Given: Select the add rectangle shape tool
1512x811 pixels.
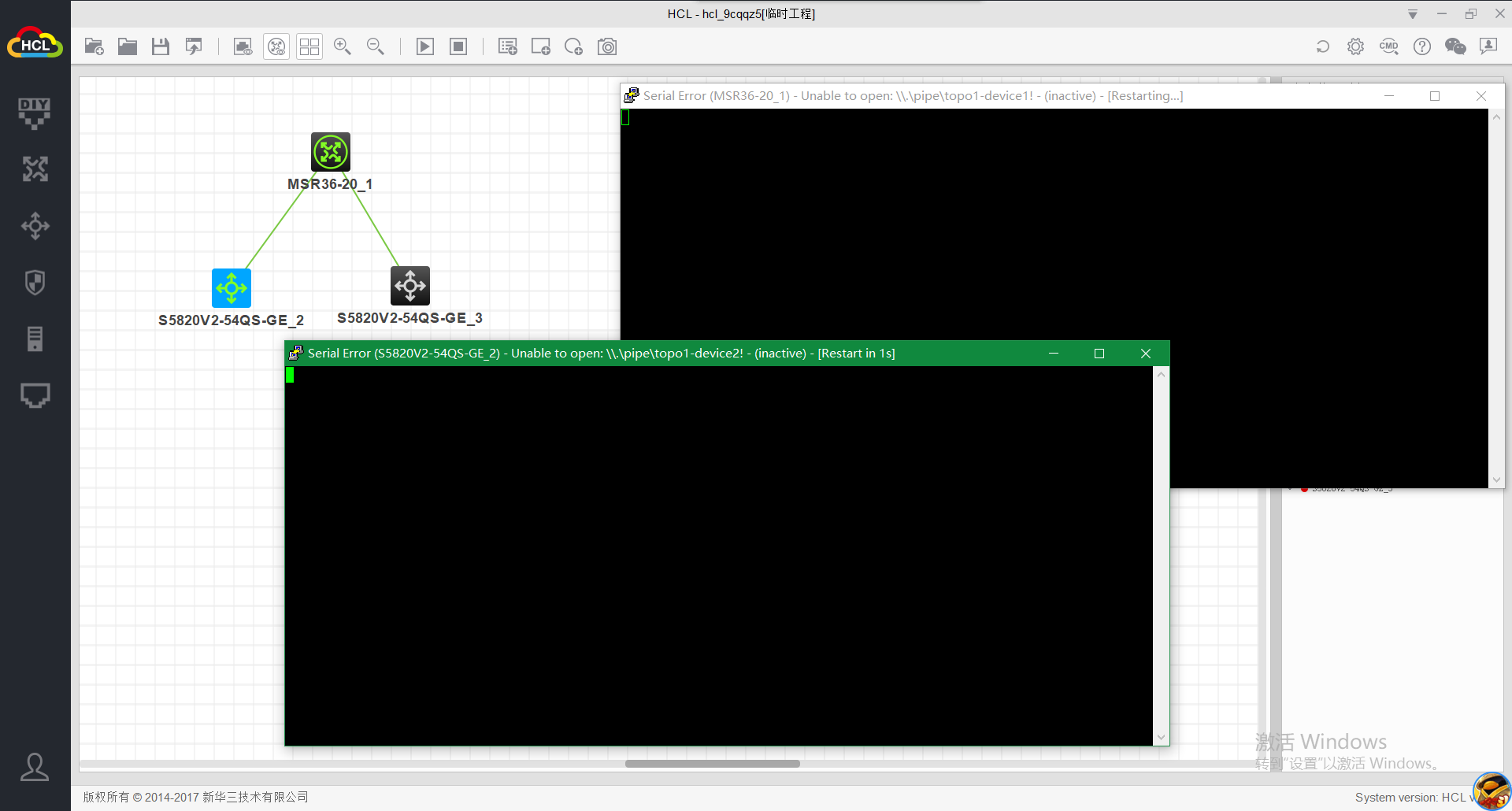Looking at the screenshot, I should pos(541,46).
